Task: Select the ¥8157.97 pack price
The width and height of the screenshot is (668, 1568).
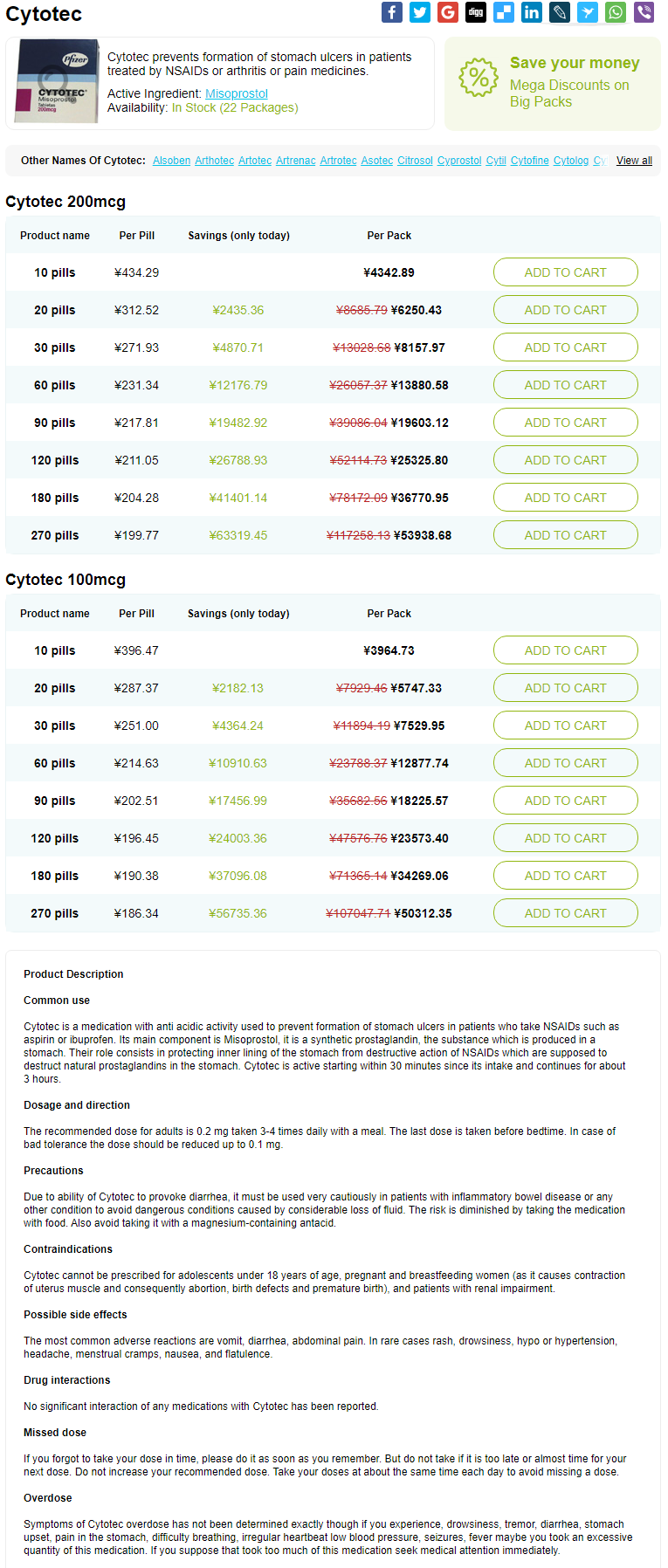Action: click(419, 347)
